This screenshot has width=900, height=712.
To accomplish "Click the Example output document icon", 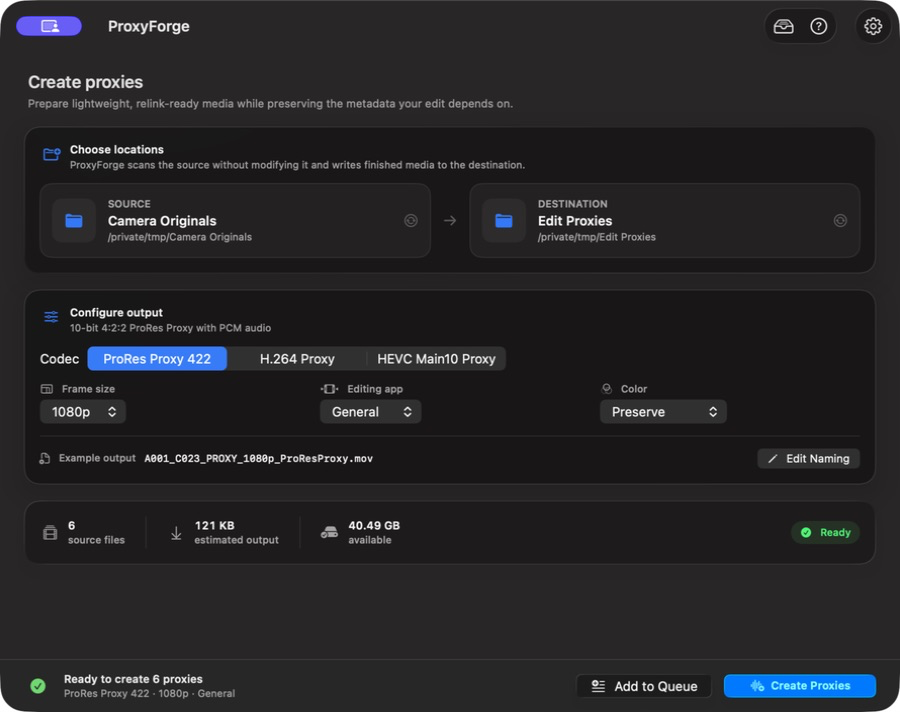I will (x=45, y=458).
